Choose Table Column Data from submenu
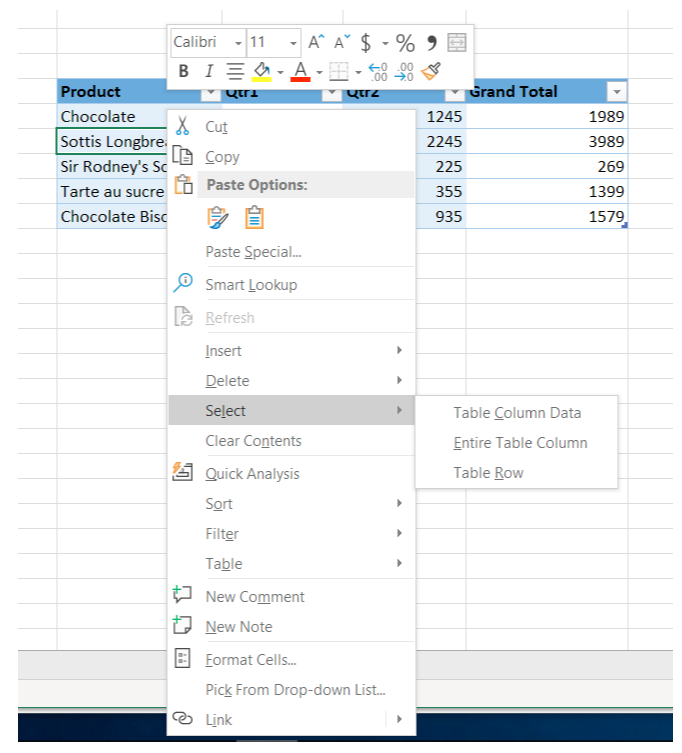 click(517, 412)
